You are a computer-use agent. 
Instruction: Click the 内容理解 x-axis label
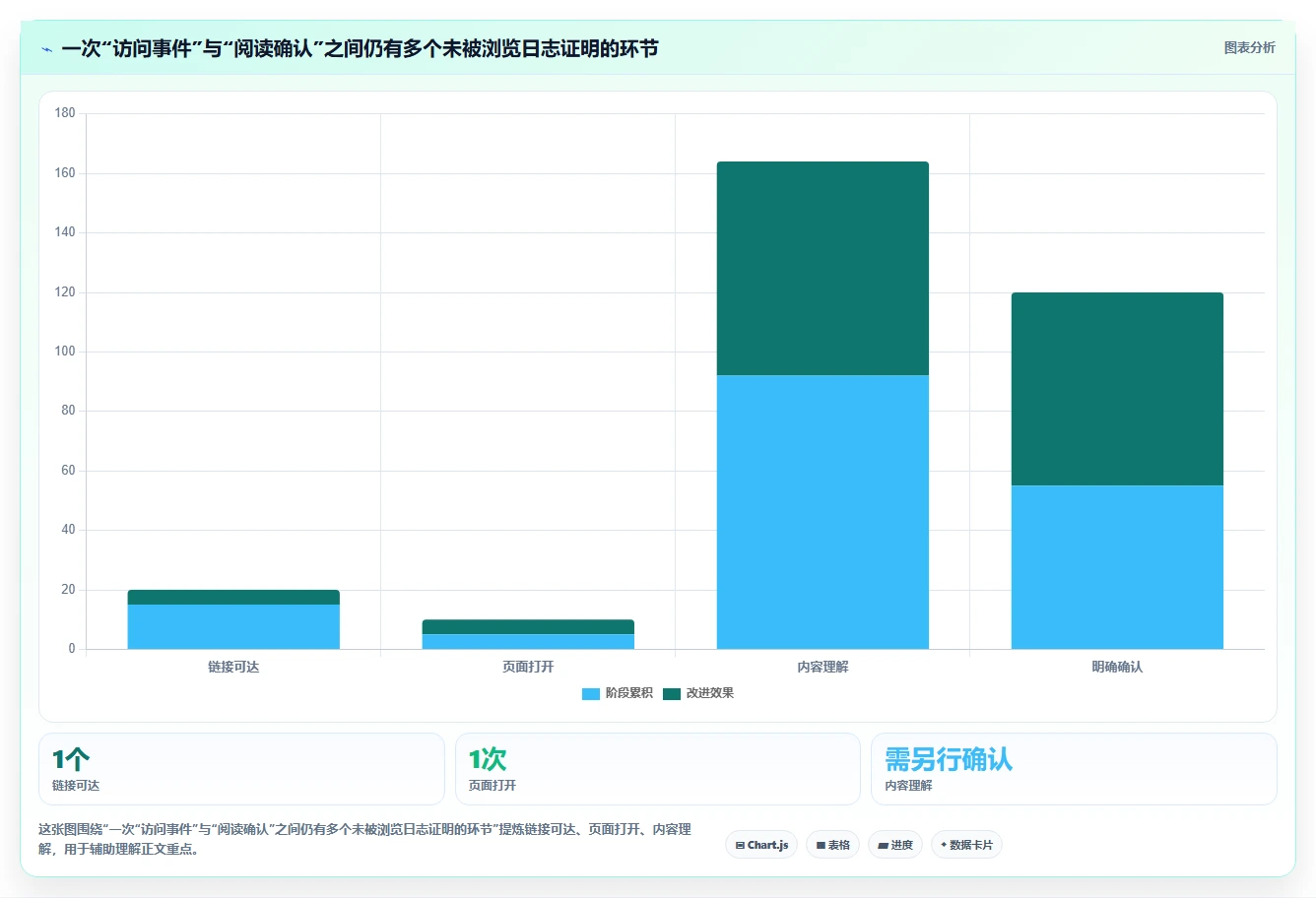(822, 667)
